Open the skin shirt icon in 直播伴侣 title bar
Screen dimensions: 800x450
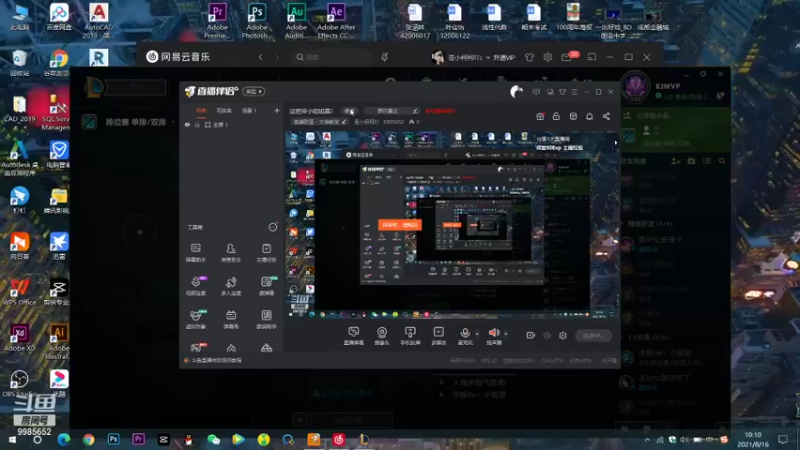[x=562, y=92]
